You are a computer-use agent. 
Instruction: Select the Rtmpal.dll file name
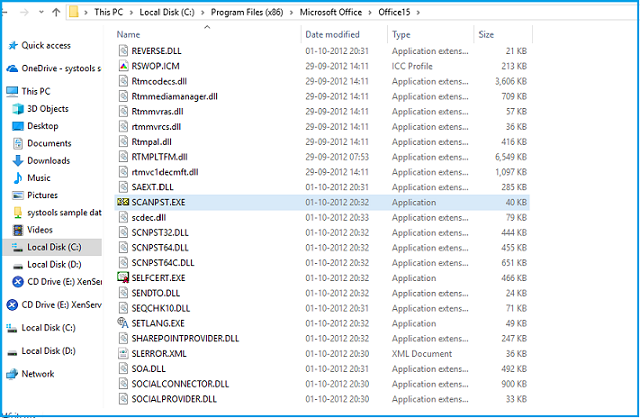click(x=151, y=142)
